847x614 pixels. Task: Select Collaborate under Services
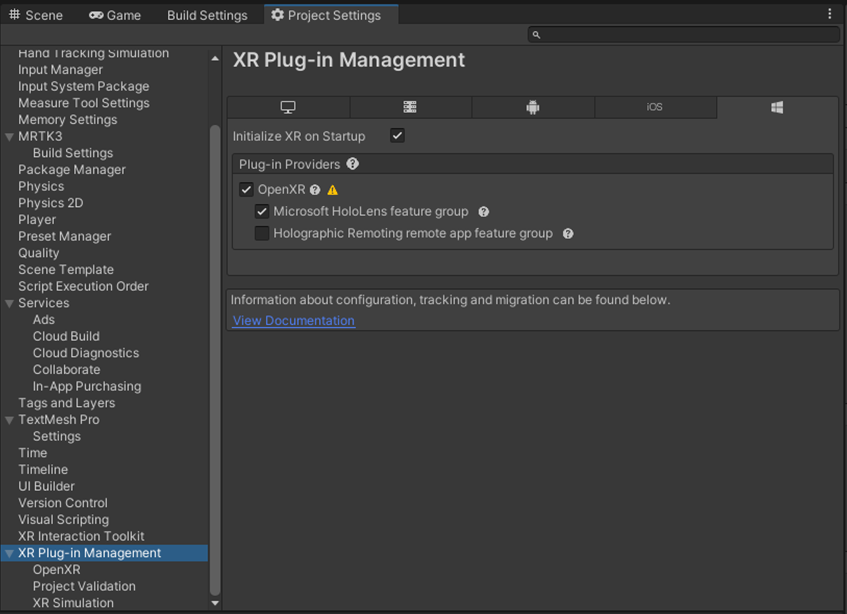tap(66, 370)
